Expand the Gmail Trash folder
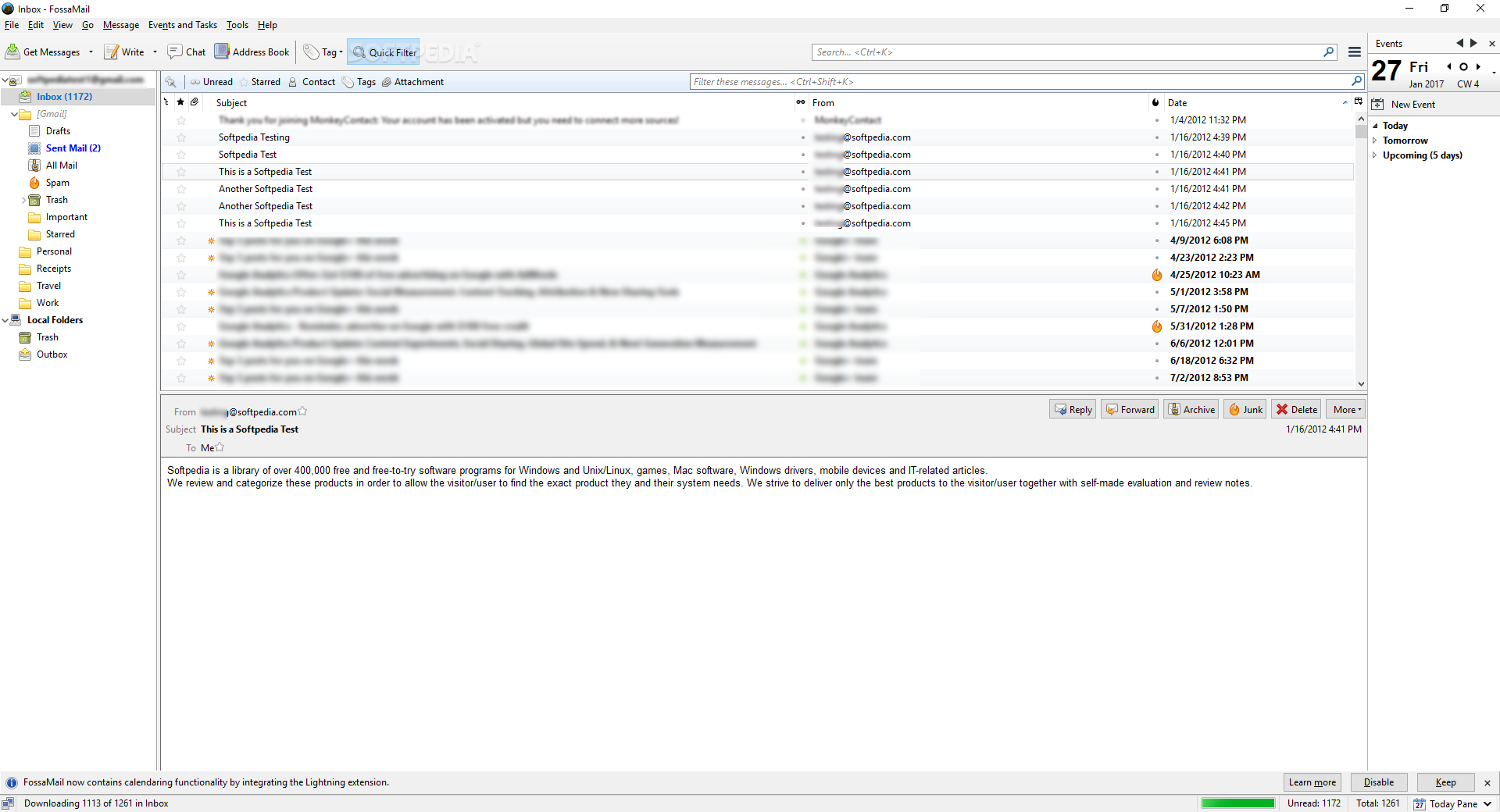This screenshot has width=1500, height=812. click(23, 200)
